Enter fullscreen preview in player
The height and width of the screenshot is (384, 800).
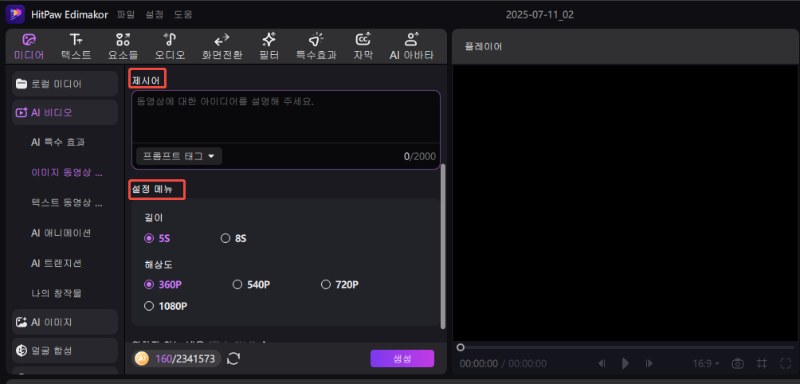coord(785,364)
